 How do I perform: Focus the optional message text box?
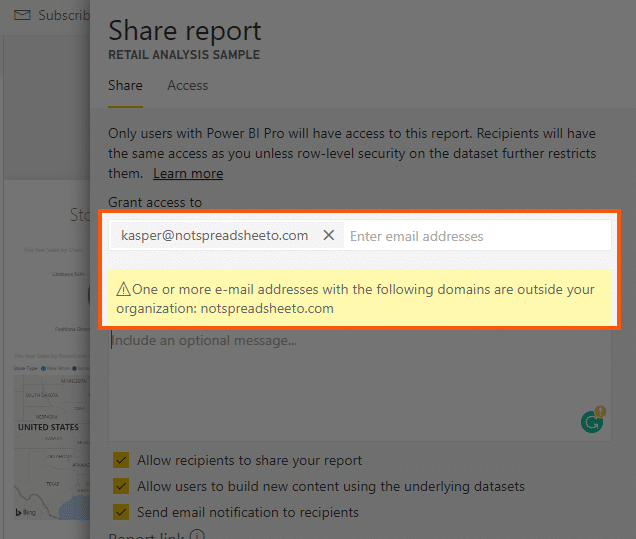pyautogui.click(x=360, y=385)
